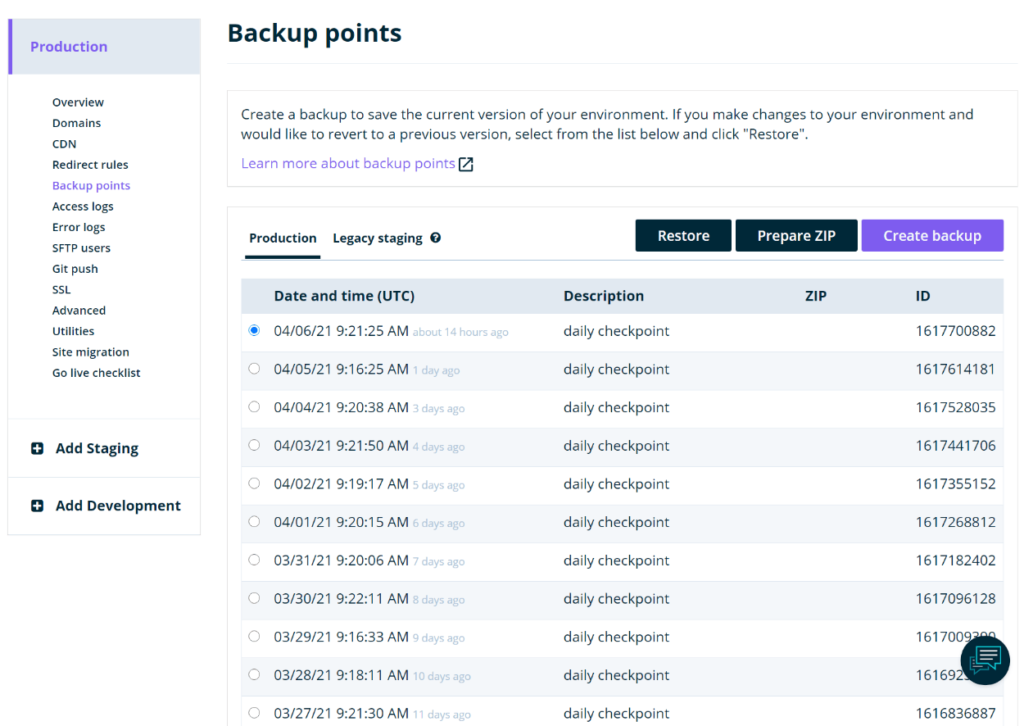Choose the backup dated 03/27/21
This screenshot has width=1024, height=726.
point(253,713)
